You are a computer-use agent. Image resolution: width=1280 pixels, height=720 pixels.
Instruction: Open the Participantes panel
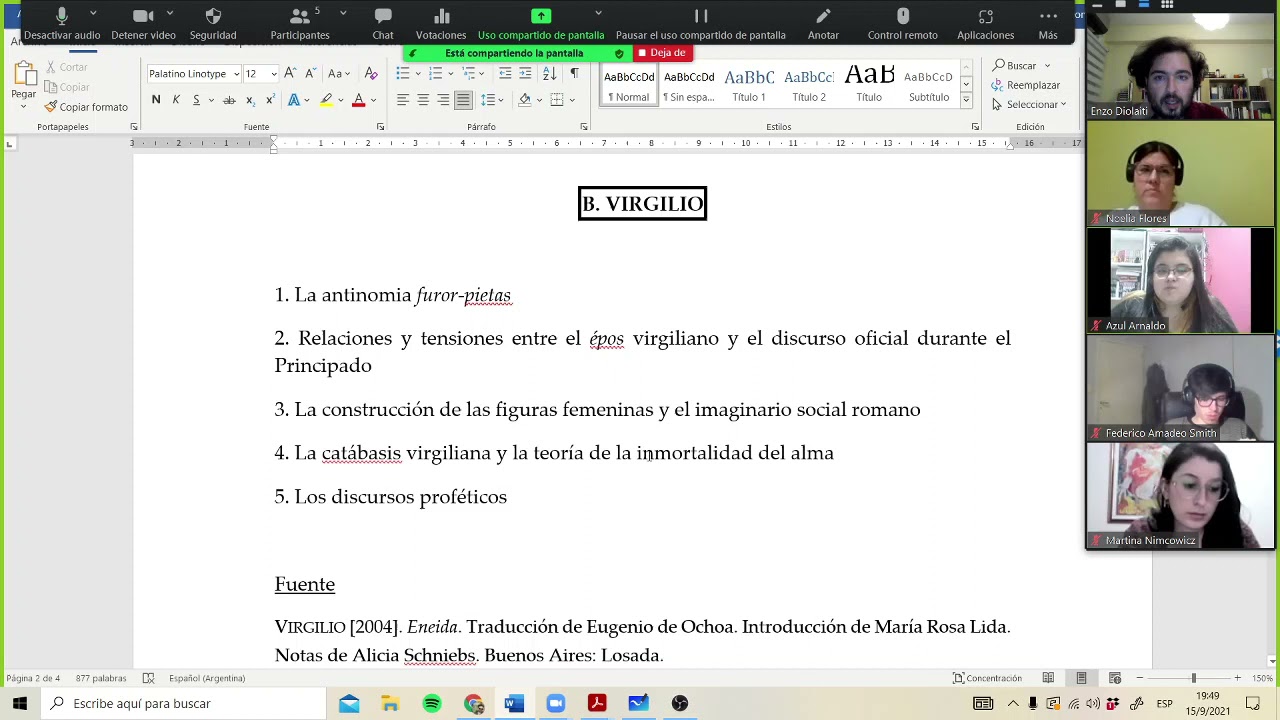(299, 24)
